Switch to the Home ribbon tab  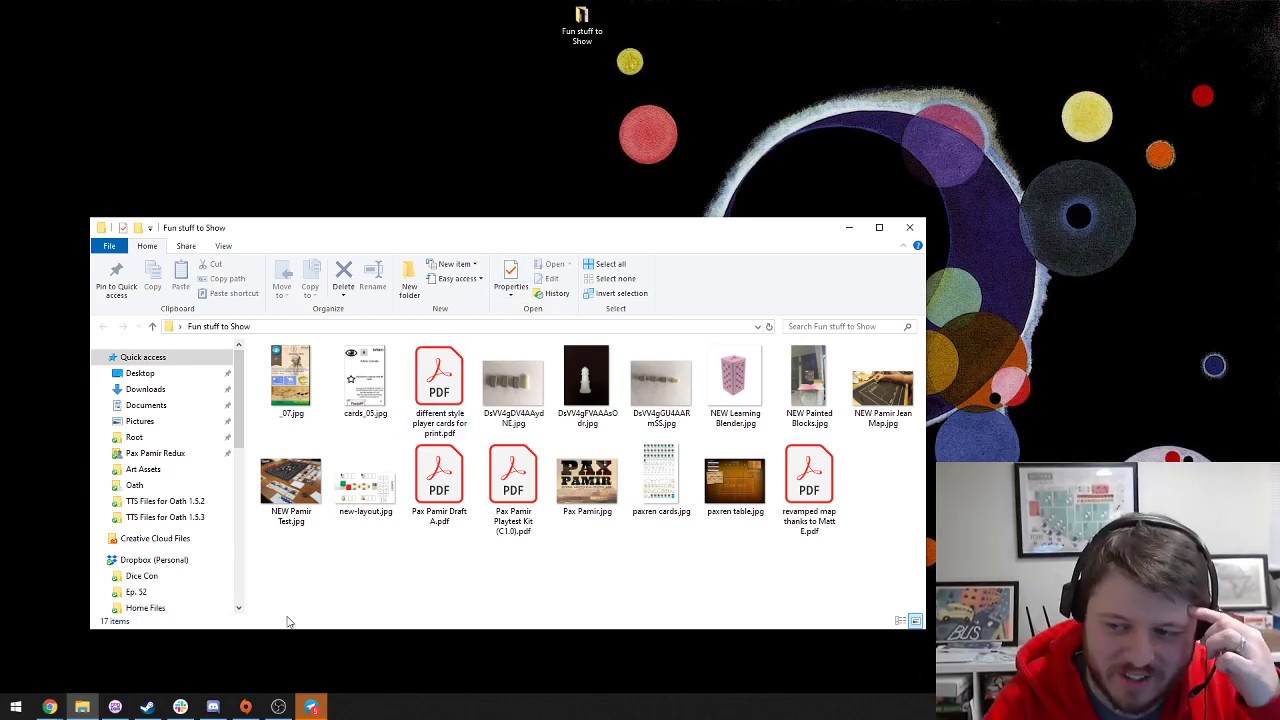click(147, 246)
